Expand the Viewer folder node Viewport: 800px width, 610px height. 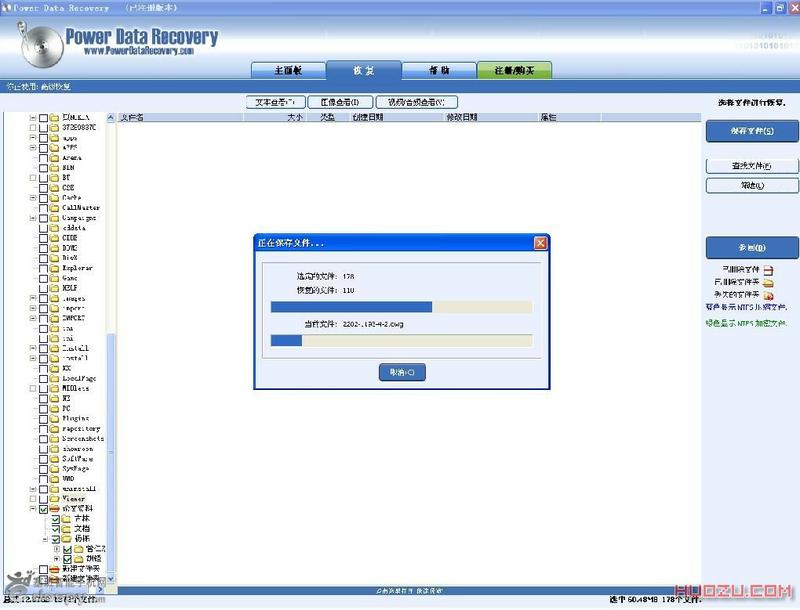[33, 499]
